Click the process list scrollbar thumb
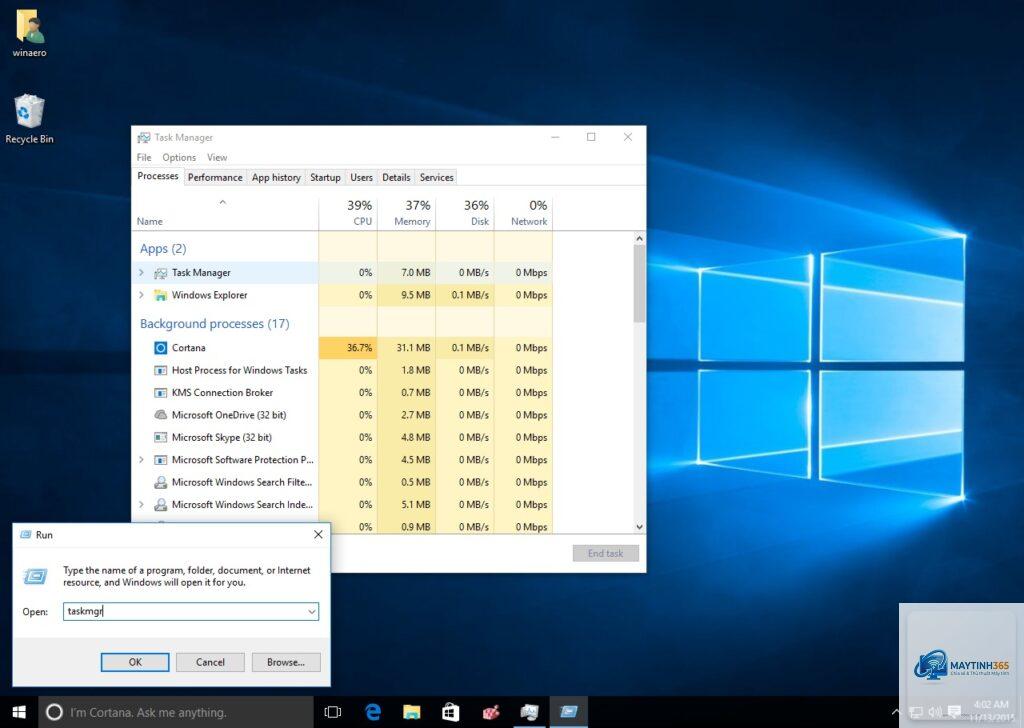This screenshot has height=728, width=1024. point(639,284)
